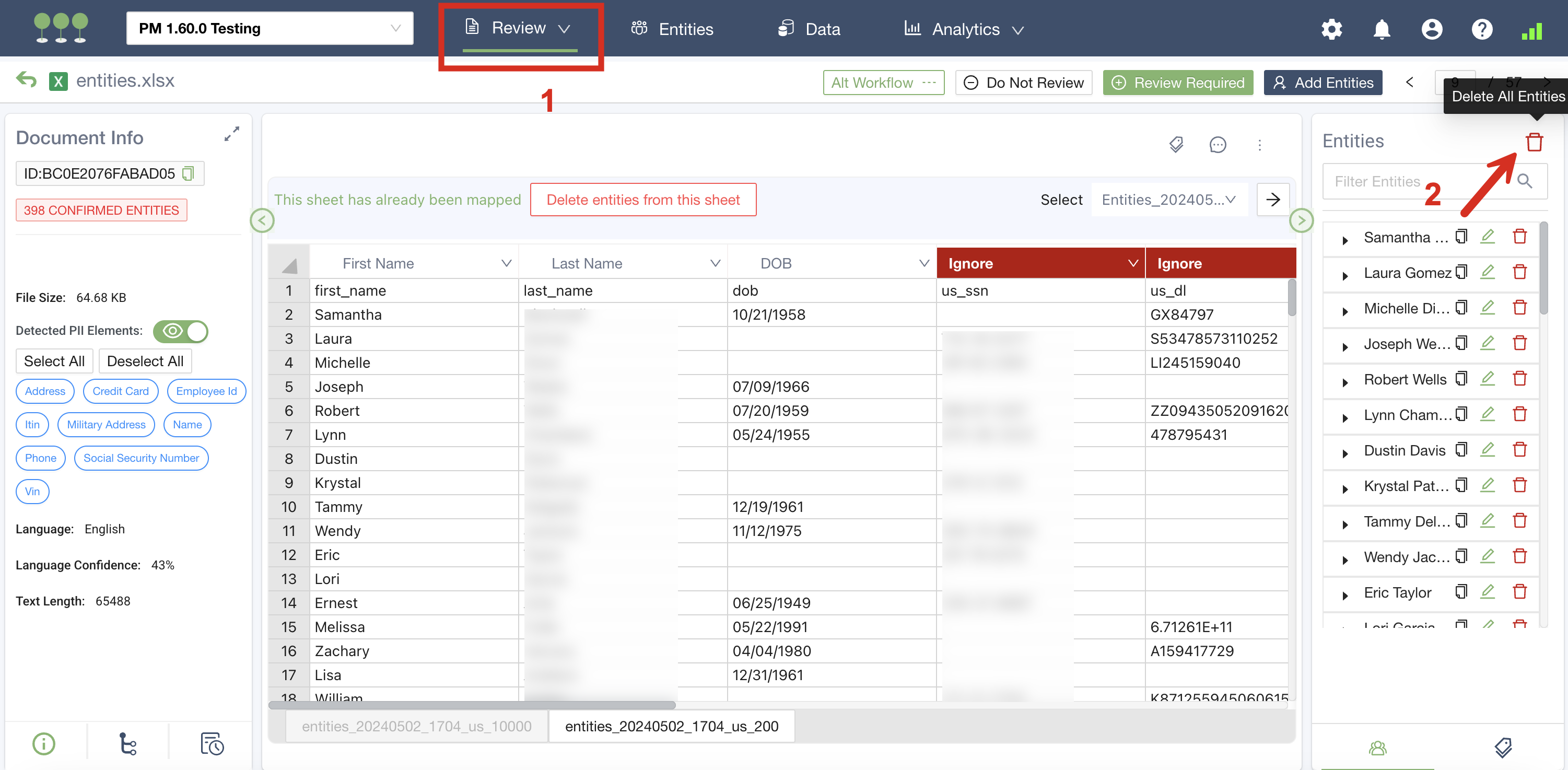Expand Document Info panel to fullscreen
Screen dimensions: 1568x770
(x=231, y=134)
